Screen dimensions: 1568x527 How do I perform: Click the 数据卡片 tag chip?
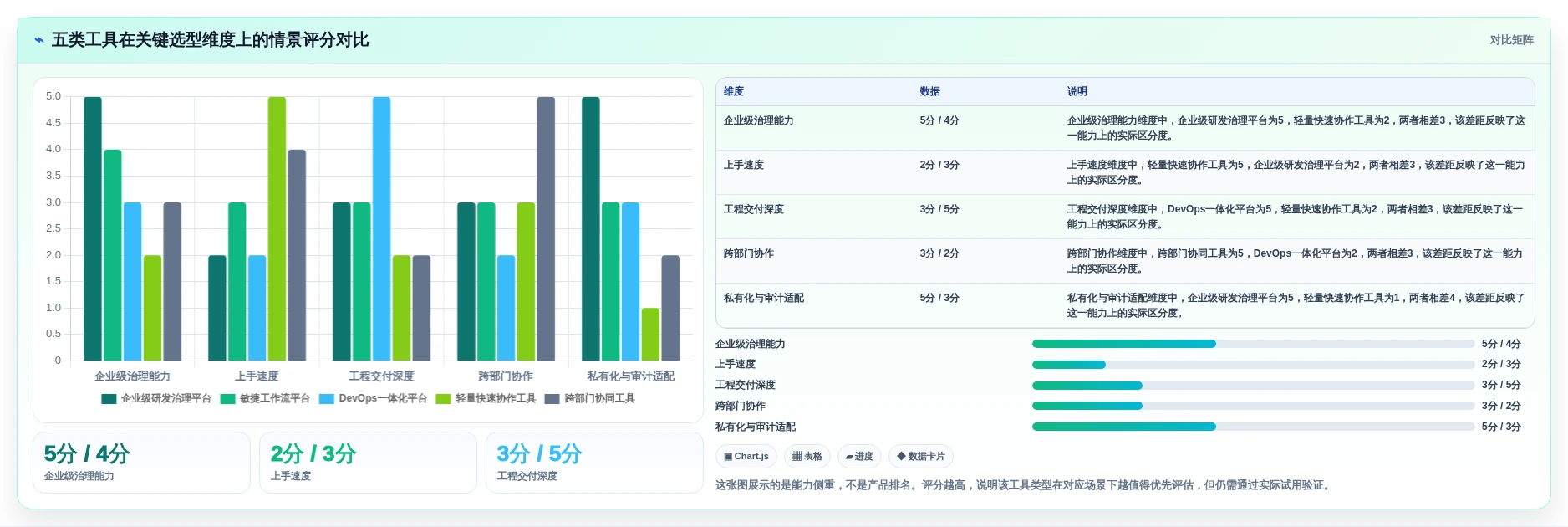pyautogui.click(x=921, y=457)
